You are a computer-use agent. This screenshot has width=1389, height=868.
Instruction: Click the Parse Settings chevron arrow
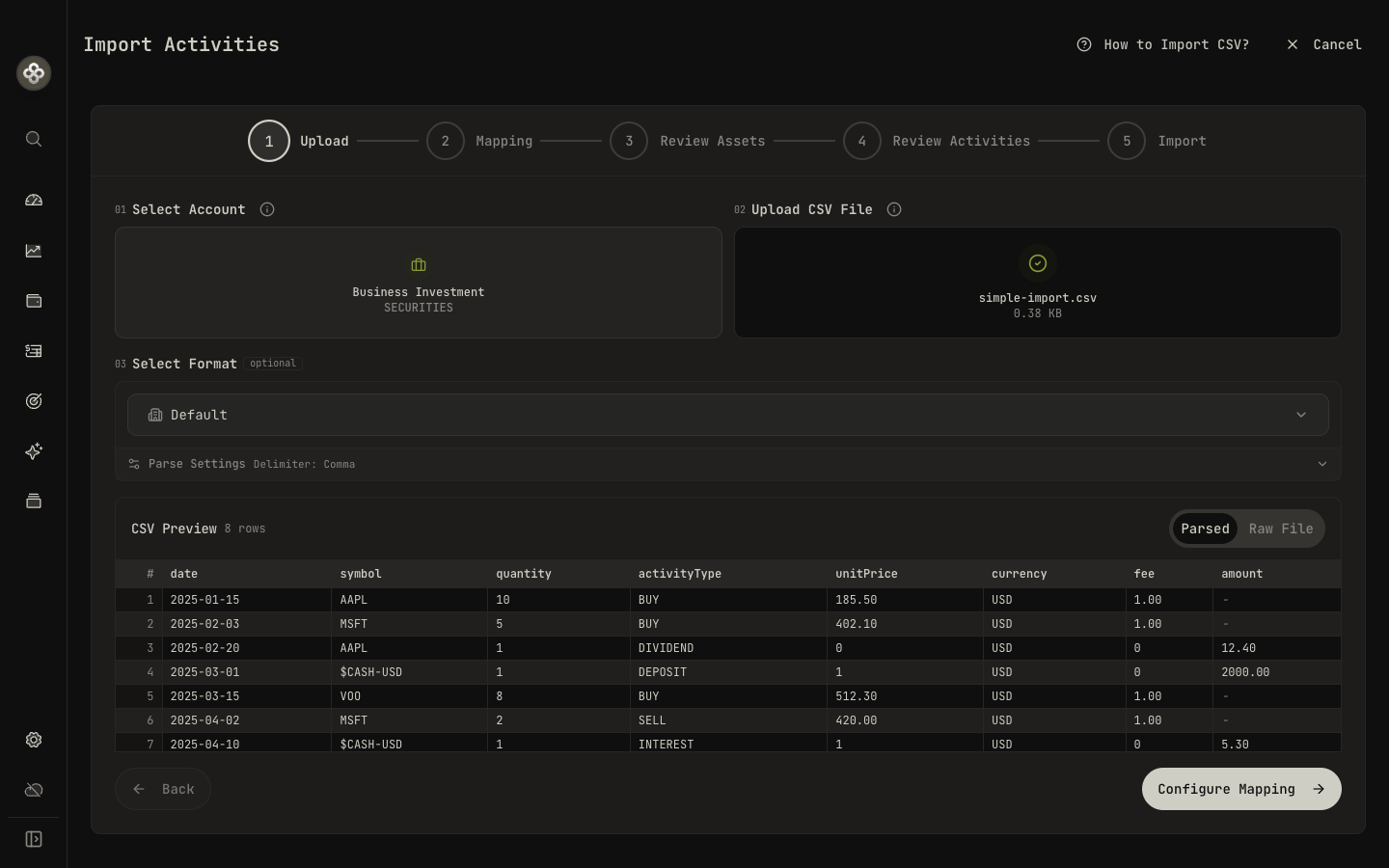(x=1322, y=464)
